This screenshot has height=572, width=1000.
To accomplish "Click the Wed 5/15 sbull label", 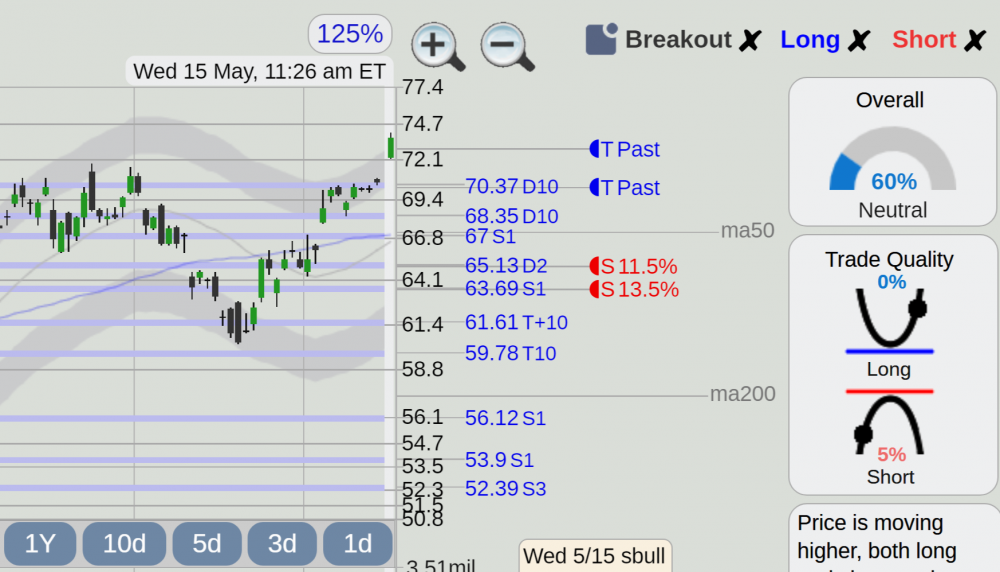I will coord(594,556).
